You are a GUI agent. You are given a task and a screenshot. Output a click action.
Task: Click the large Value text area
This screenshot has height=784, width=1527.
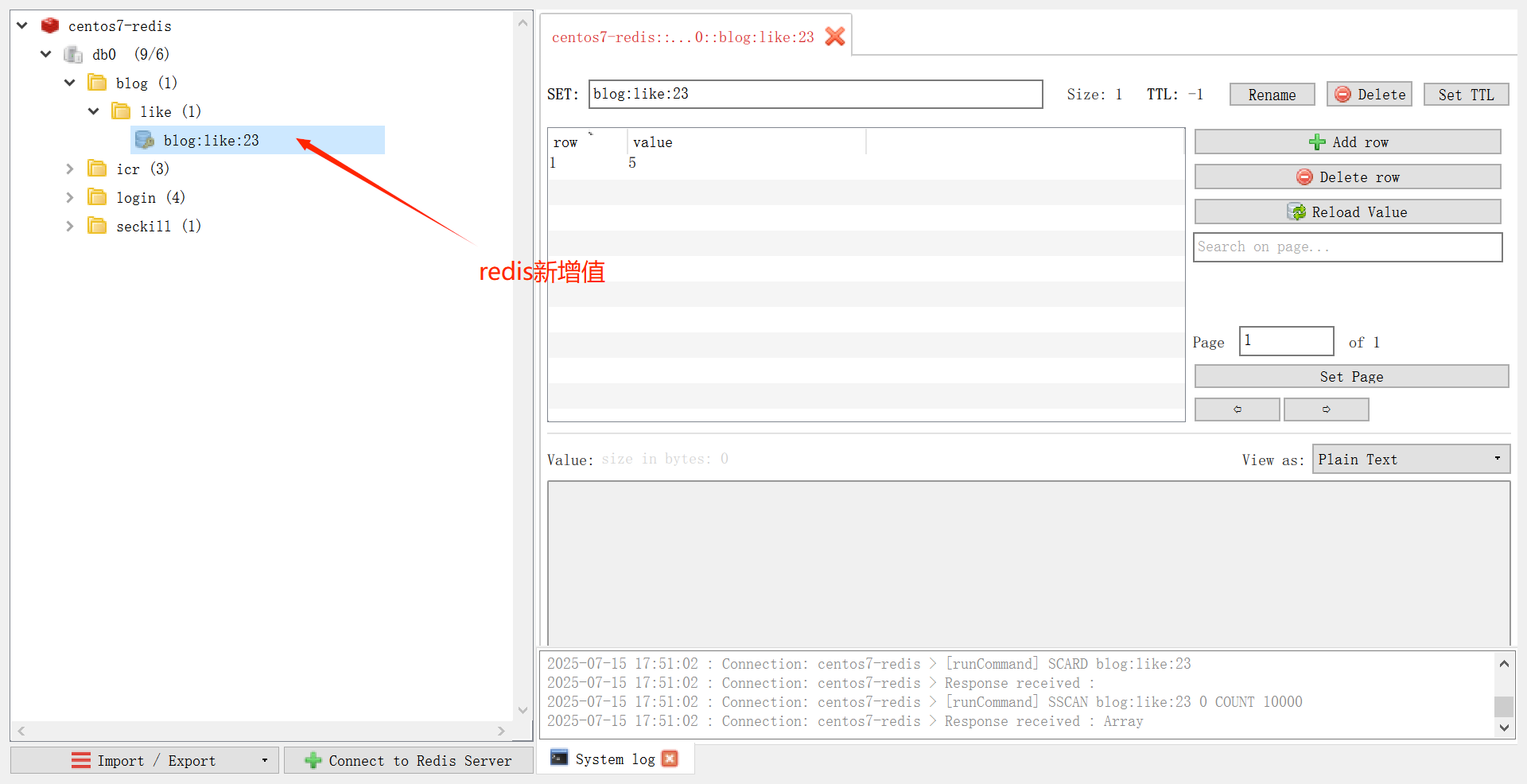pos(1028,563)
